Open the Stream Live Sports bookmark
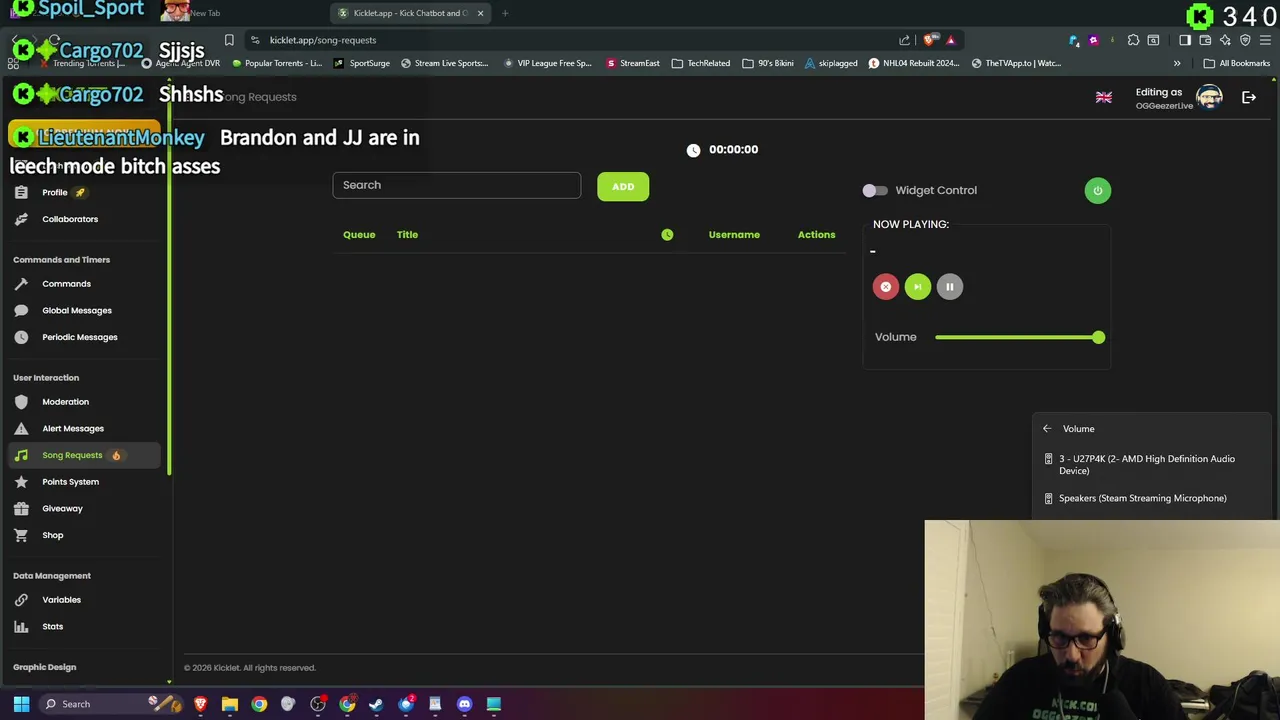This screenshot has height=720, width=1280. (x=443, y=63)
